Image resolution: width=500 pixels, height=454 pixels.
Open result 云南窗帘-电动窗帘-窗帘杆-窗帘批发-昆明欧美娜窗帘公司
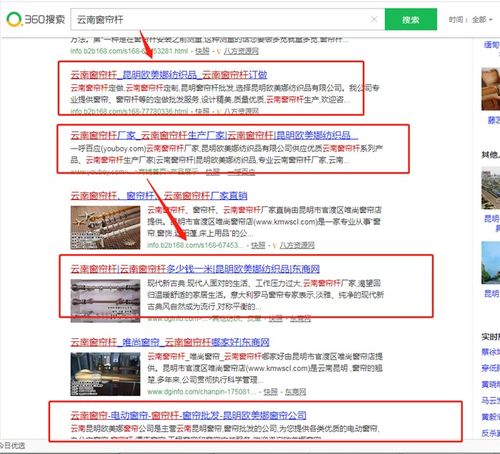(188, 415)
